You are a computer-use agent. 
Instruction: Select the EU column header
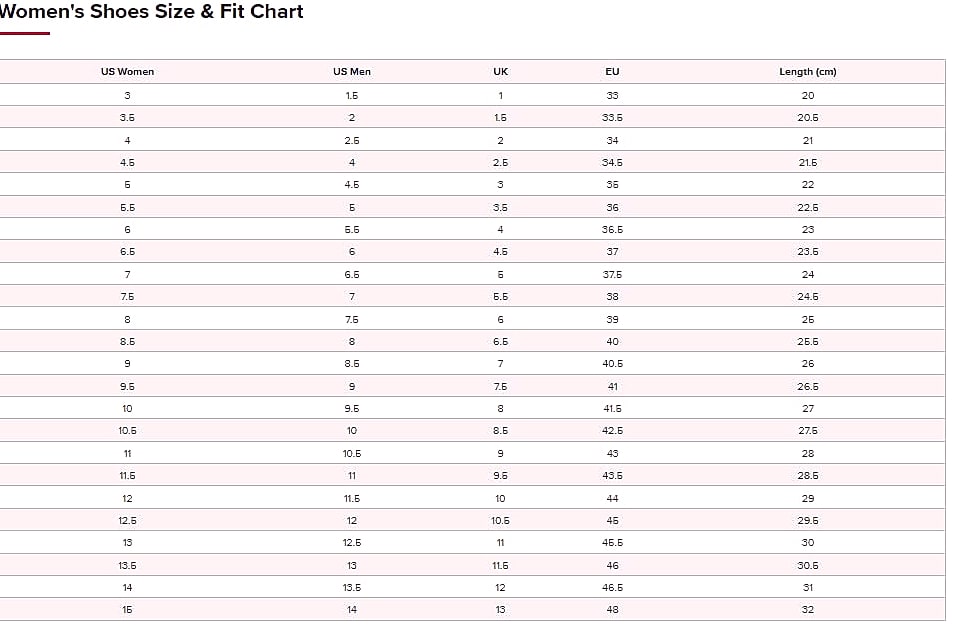(x=612, y=72)
